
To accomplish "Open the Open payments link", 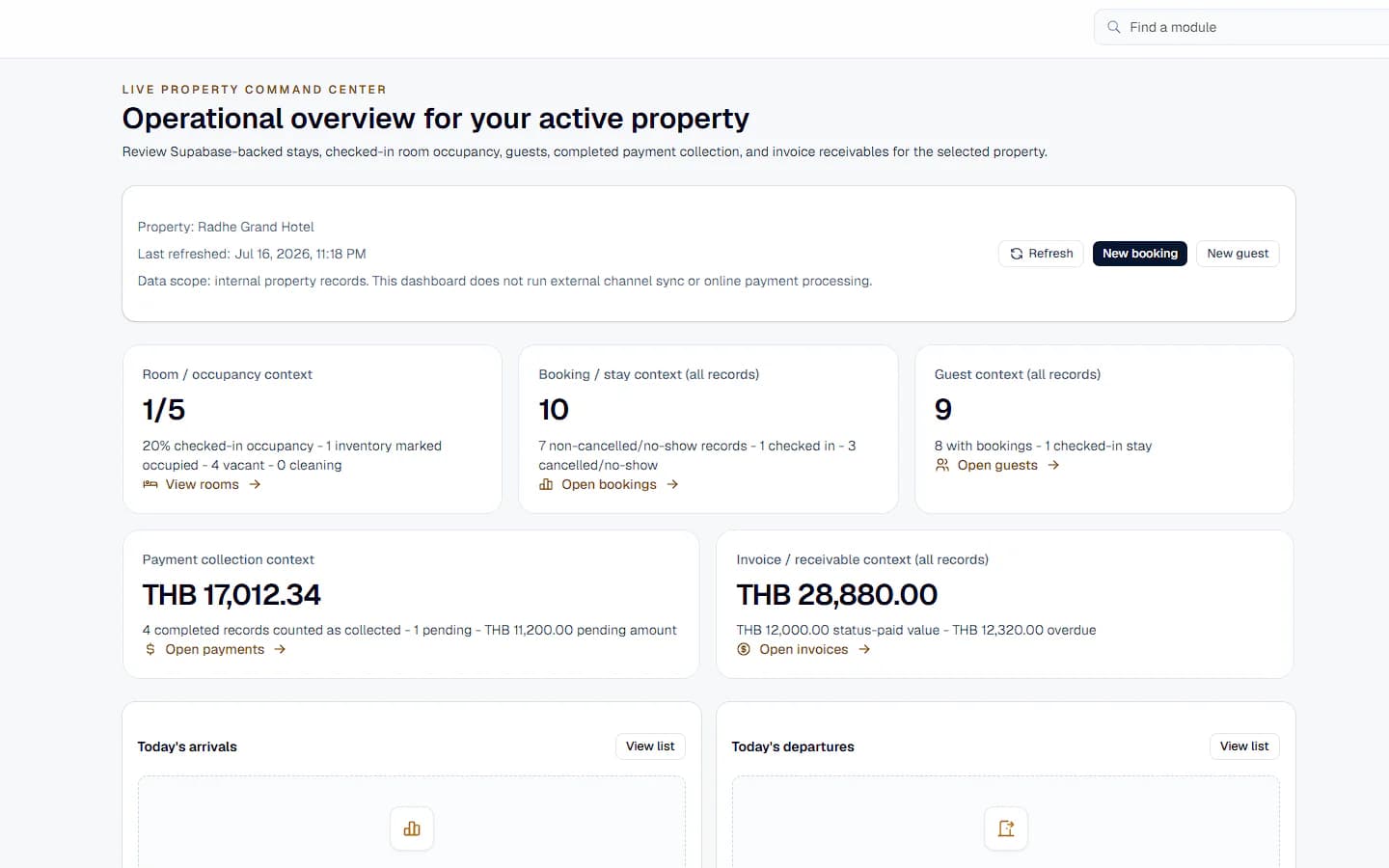I will (214, 649).
